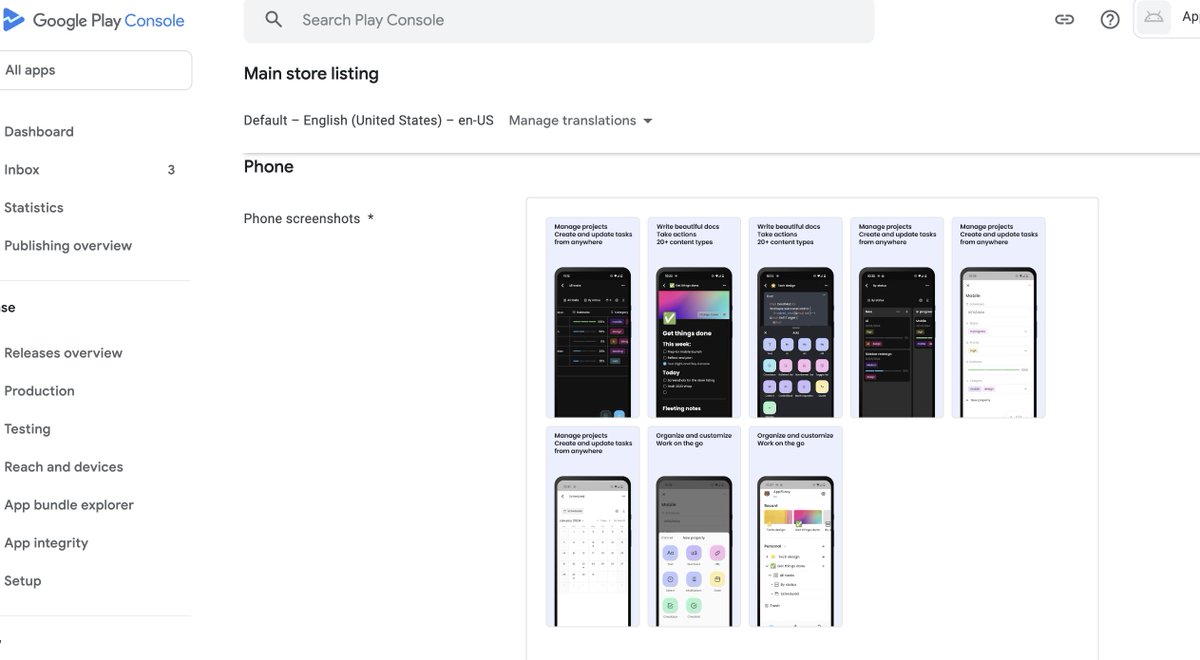Click the Google Play Console logo

(x=94, y=20)
